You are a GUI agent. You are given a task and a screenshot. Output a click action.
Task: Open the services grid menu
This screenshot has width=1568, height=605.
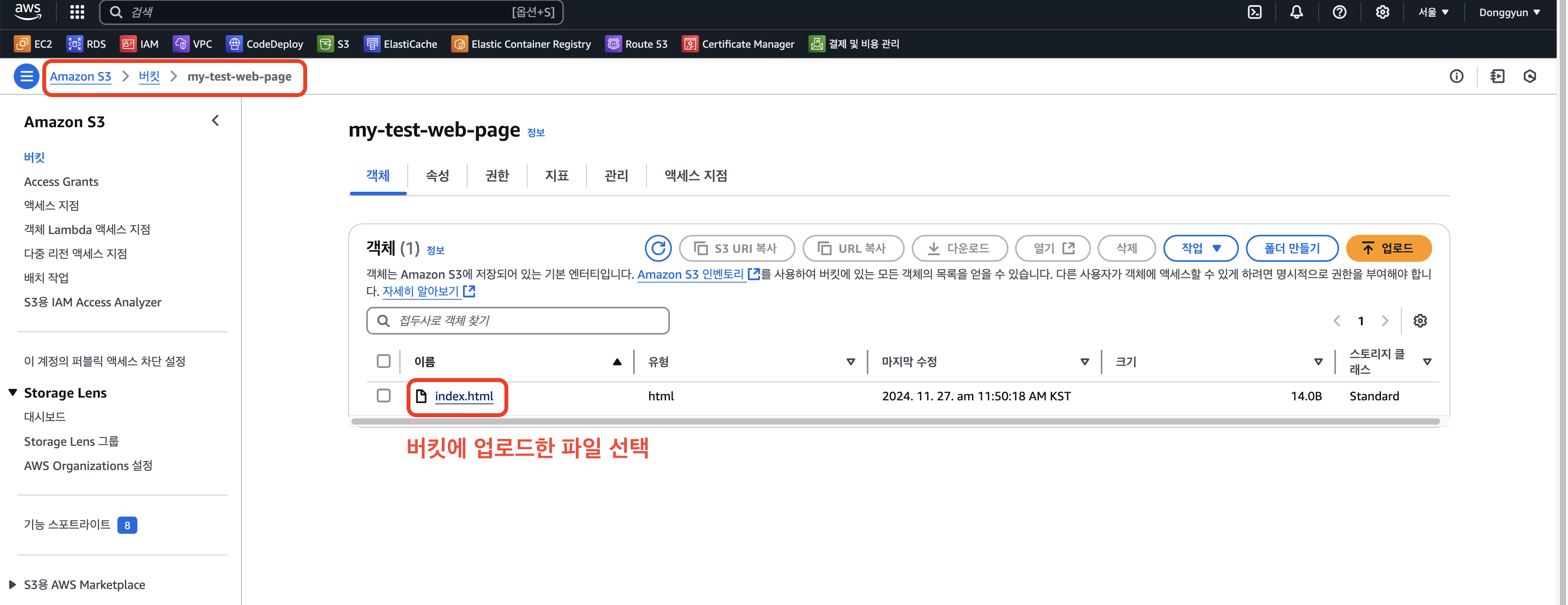click(x=77, y=12)
